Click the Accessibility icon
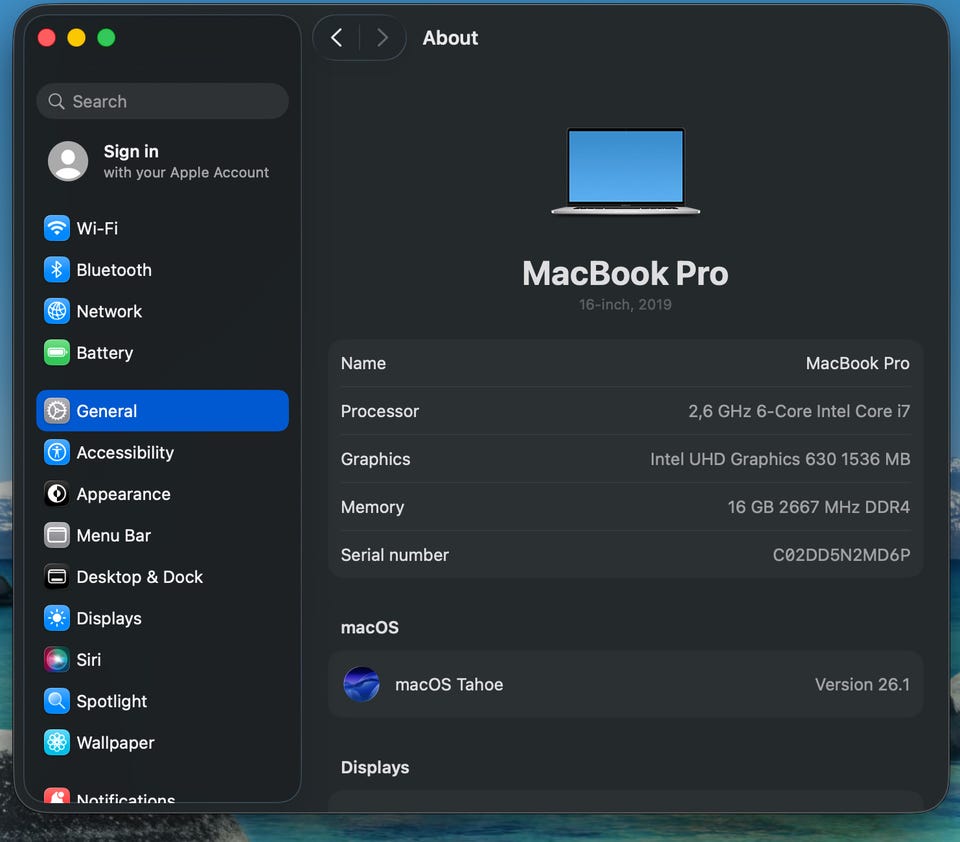 pos(57,452)
